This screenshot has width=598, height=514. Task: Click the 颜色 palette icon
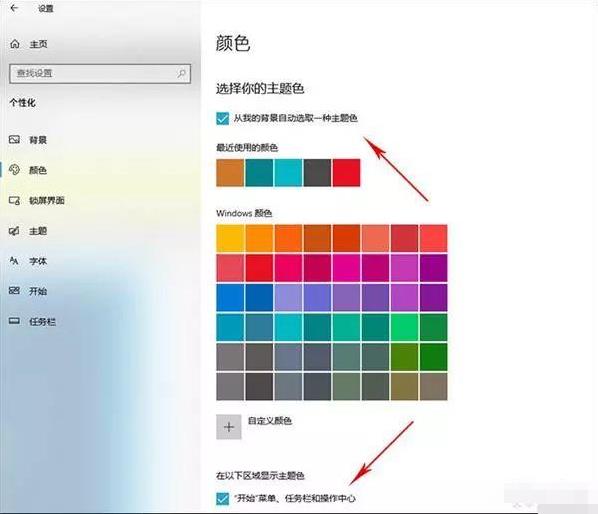pos(14,170)
